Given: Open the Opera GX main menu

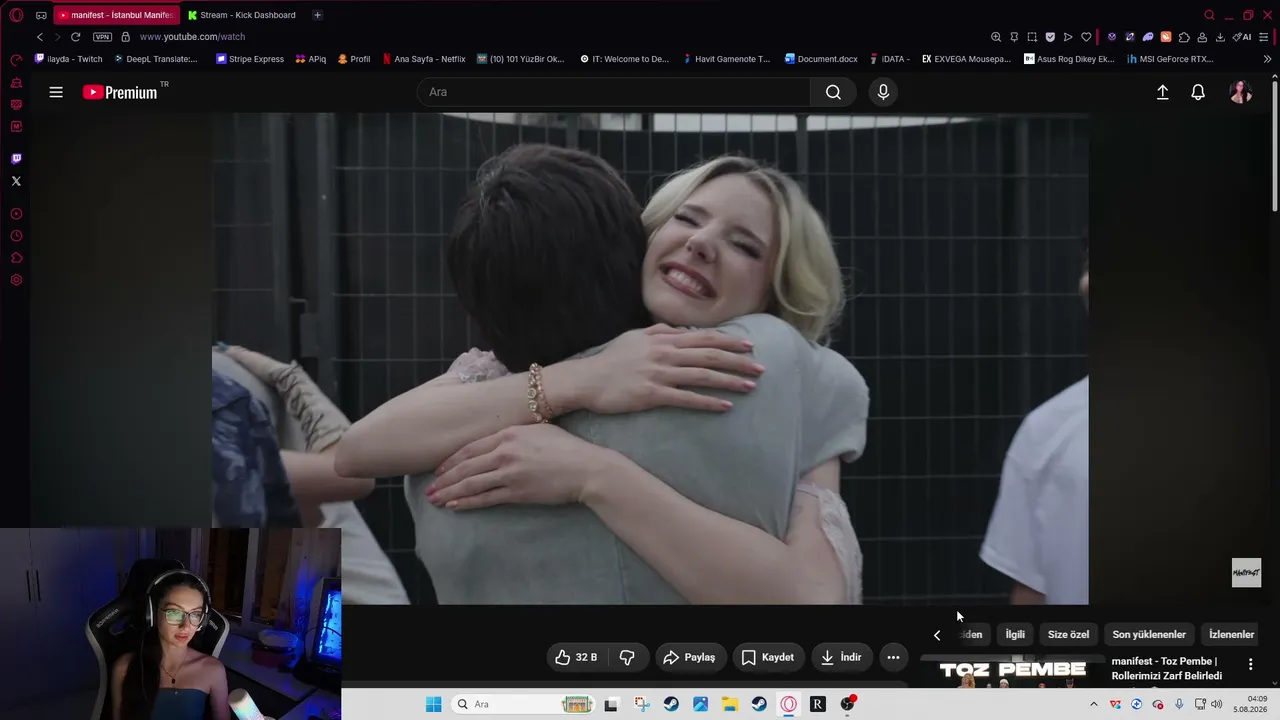Looking at the screenshot, I should click(16, 15).
